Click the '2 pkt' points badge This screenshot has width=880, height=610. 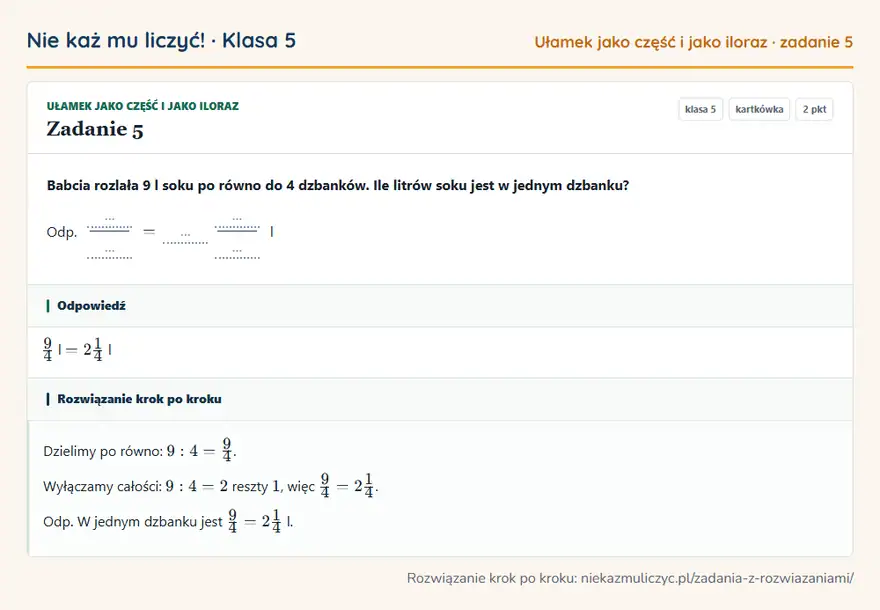coord(814,109)
